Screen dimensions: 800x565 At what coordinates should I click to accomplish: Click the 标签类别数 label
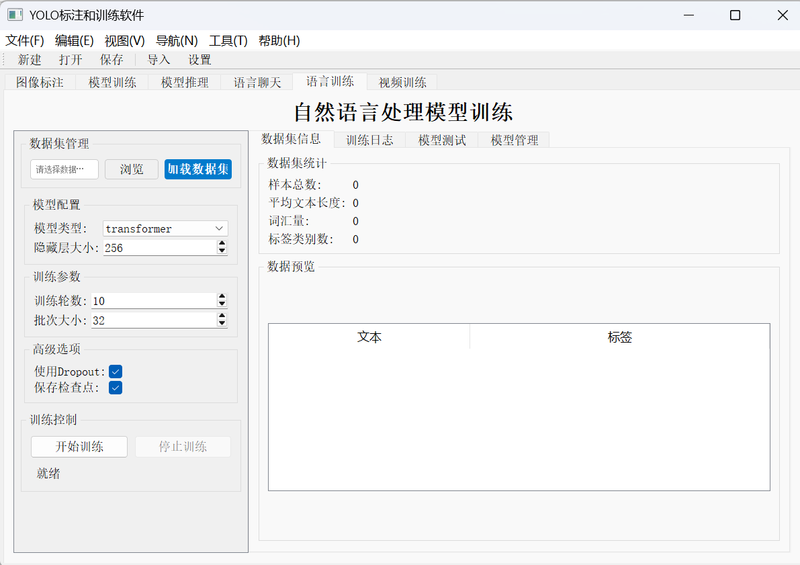click(301, 239)
